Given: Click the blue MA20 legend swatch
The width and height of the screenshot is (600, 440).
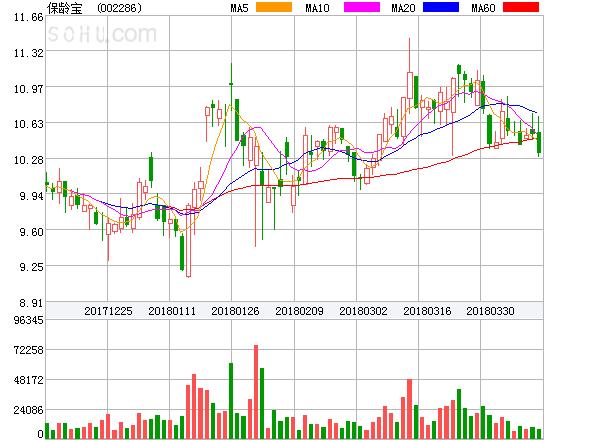Looking at the screenshot, I should (441, 7).
